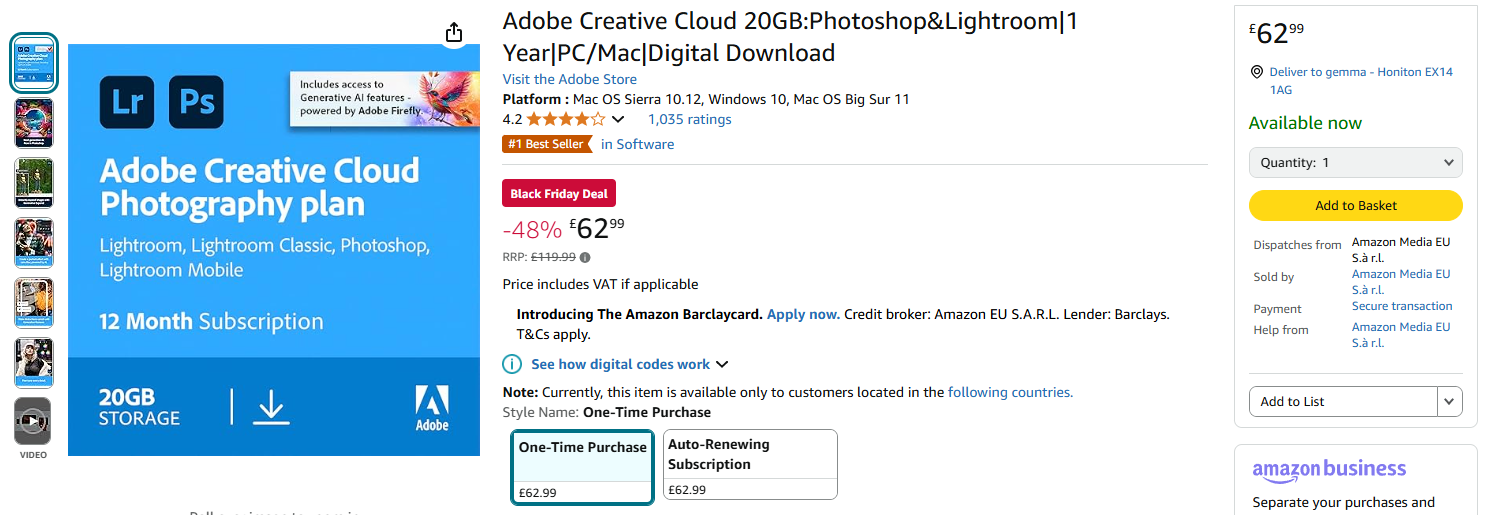This screenshot has width=1494, height=515.
Task: Expand See how digital codes work
Action: coord(629,364)
